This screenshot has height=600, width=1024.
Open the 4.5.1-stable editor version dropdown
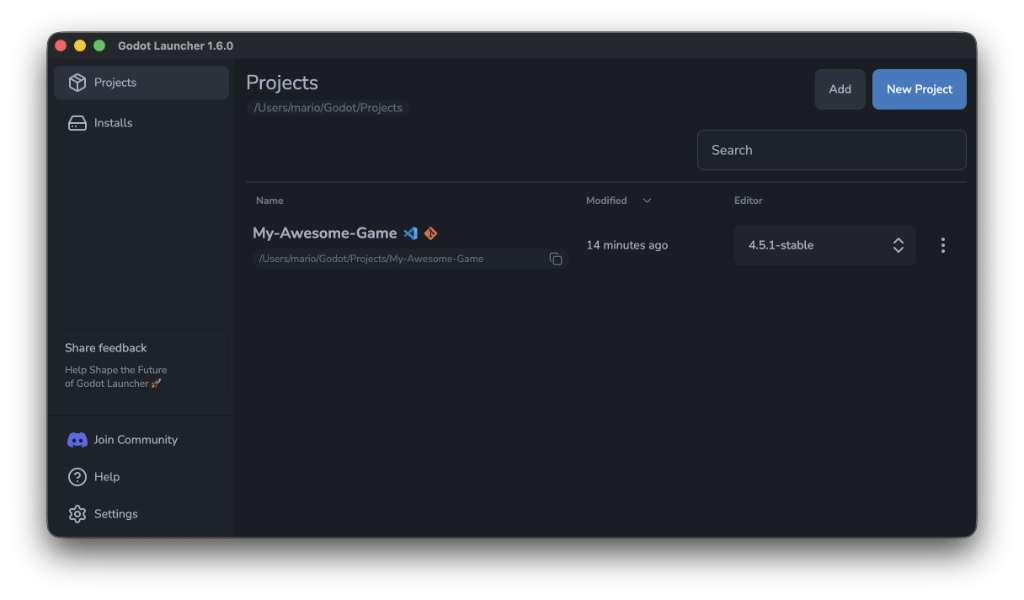tap(824, 244)
